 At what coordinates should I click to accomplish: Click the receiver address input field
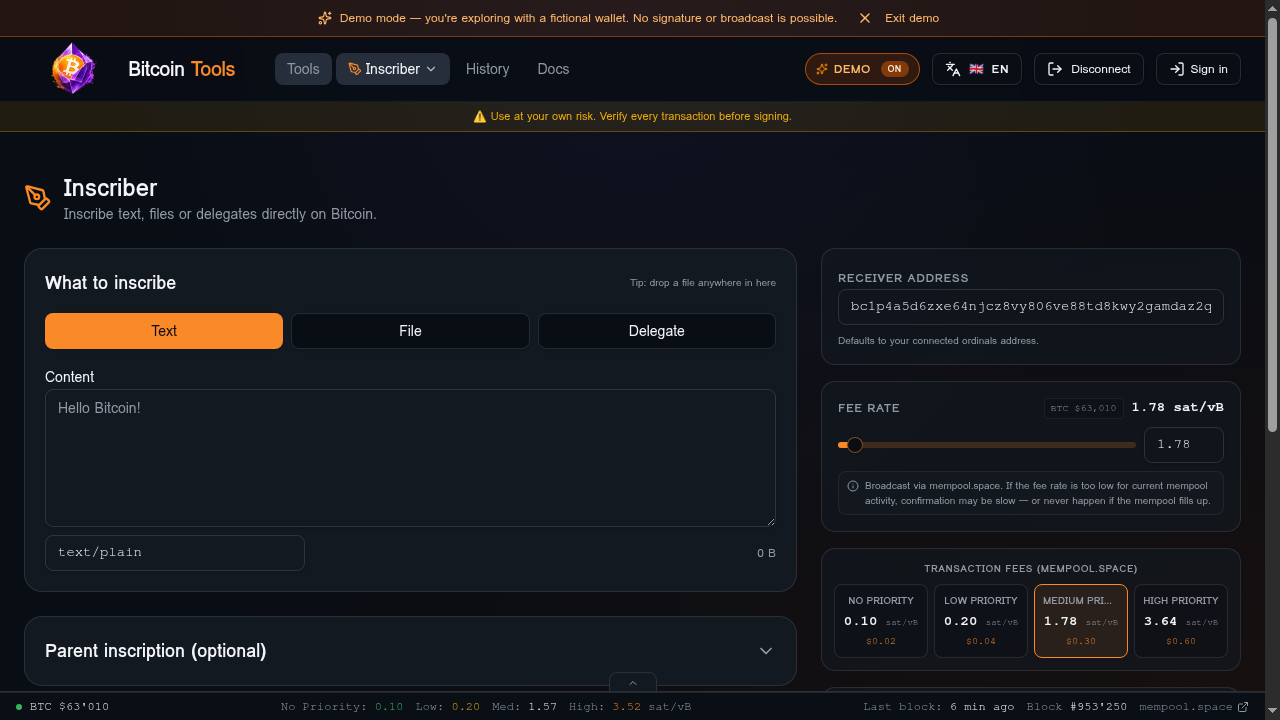point(1031,307)
